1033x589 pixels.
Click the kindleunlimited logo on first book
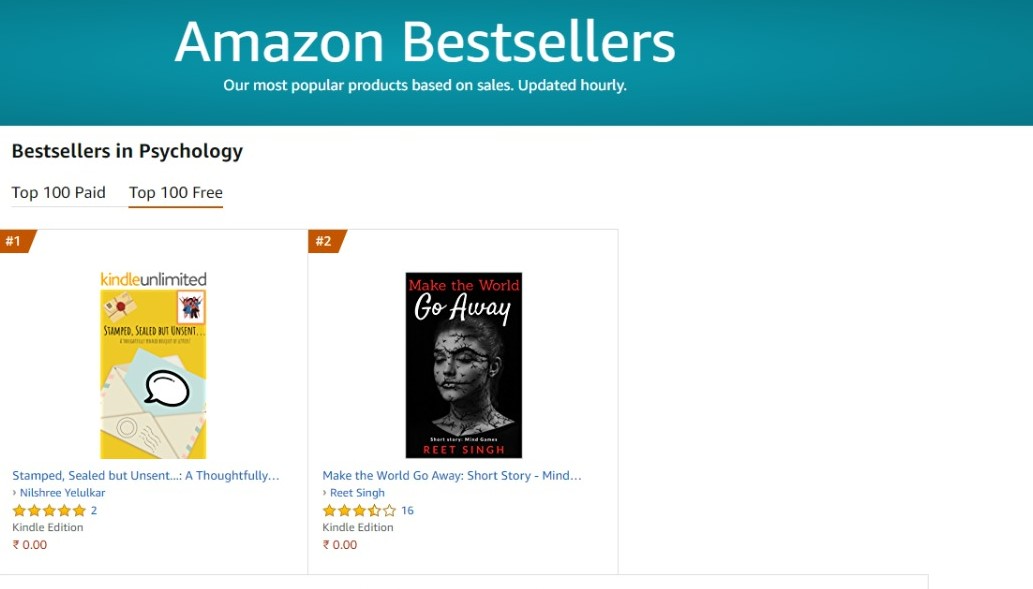click(153, 279)
